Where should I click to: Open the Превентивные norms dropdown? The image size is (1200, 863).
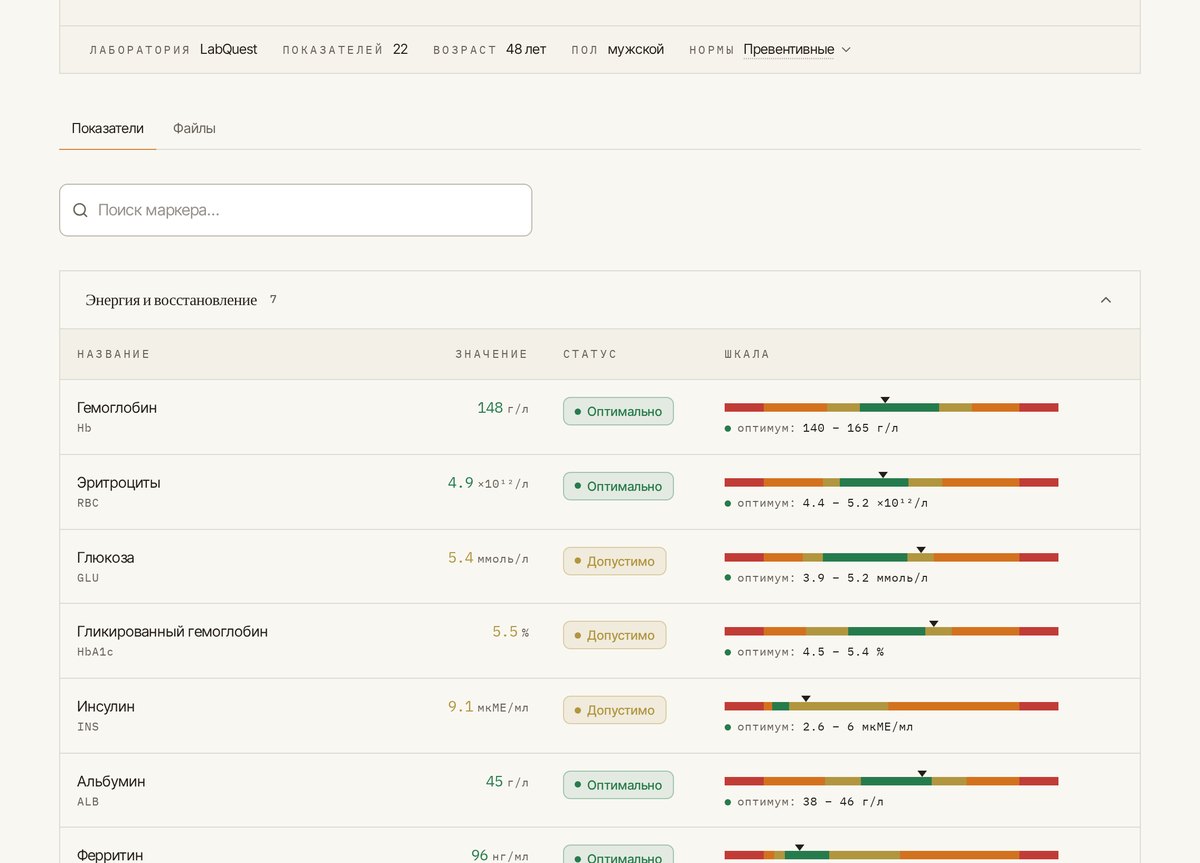(797, 49)
